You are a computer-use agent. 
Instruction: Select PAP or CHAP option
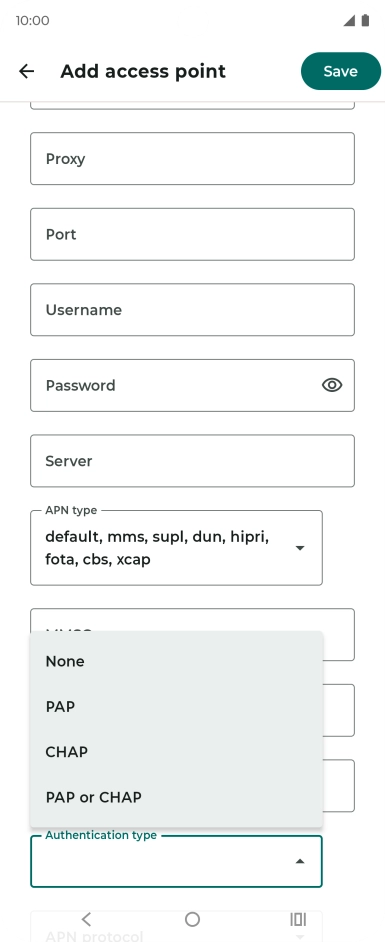[177, 797]
